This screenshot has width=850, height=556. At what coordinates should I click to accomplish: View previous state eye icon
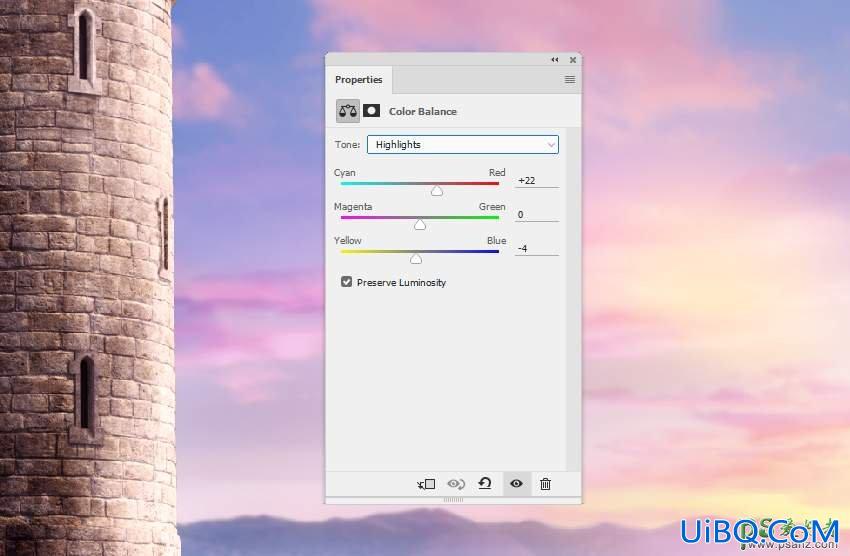coord(456,484)
